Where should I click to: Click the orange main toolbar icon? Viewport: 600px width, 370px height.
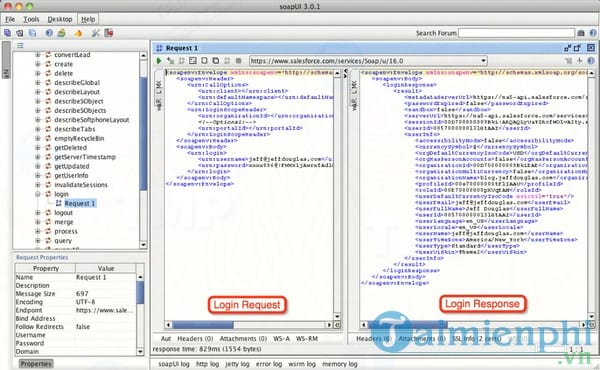point(78,33)
